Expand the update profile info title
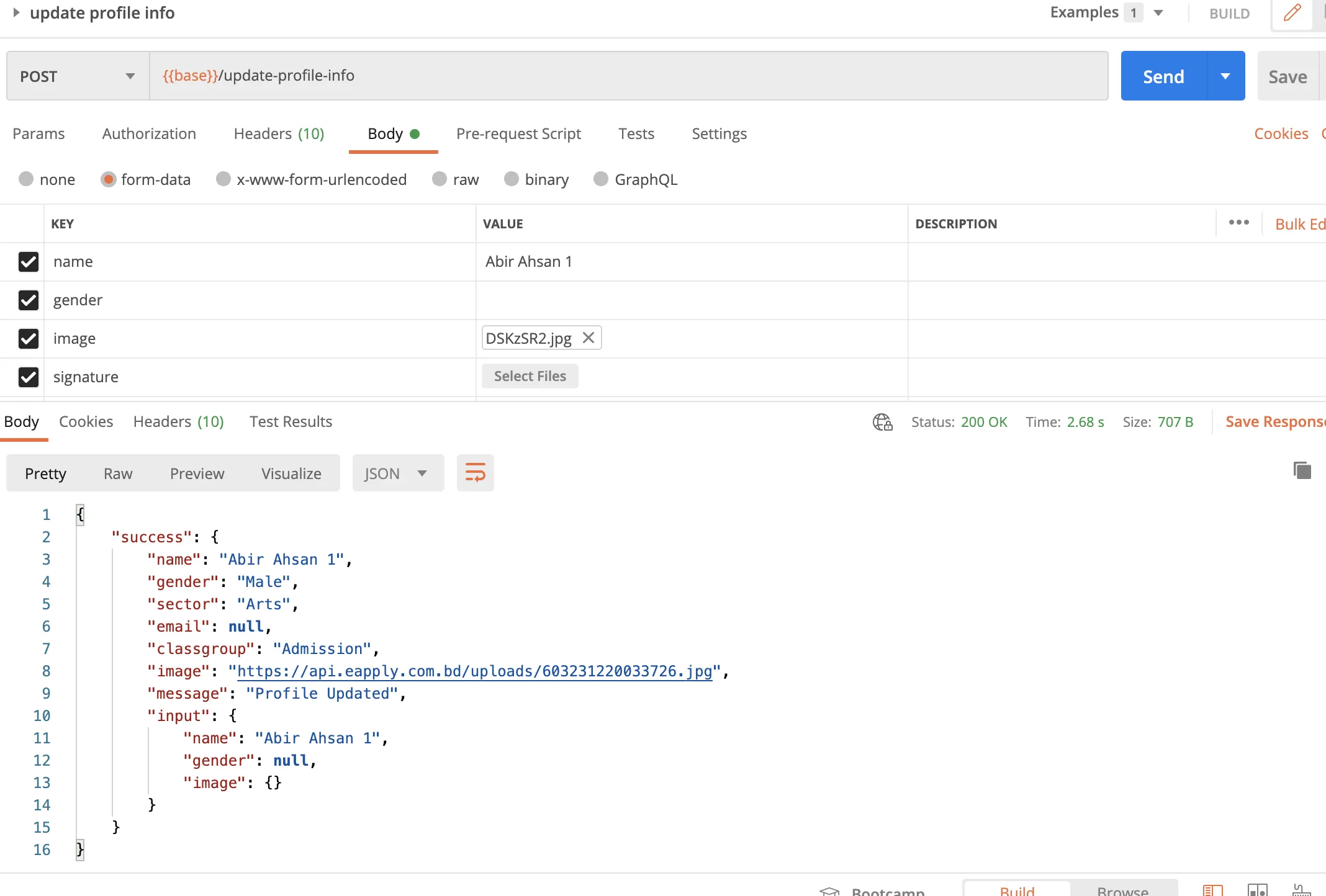This screenshot has width=1326, height=896. (x=17, y=12)
